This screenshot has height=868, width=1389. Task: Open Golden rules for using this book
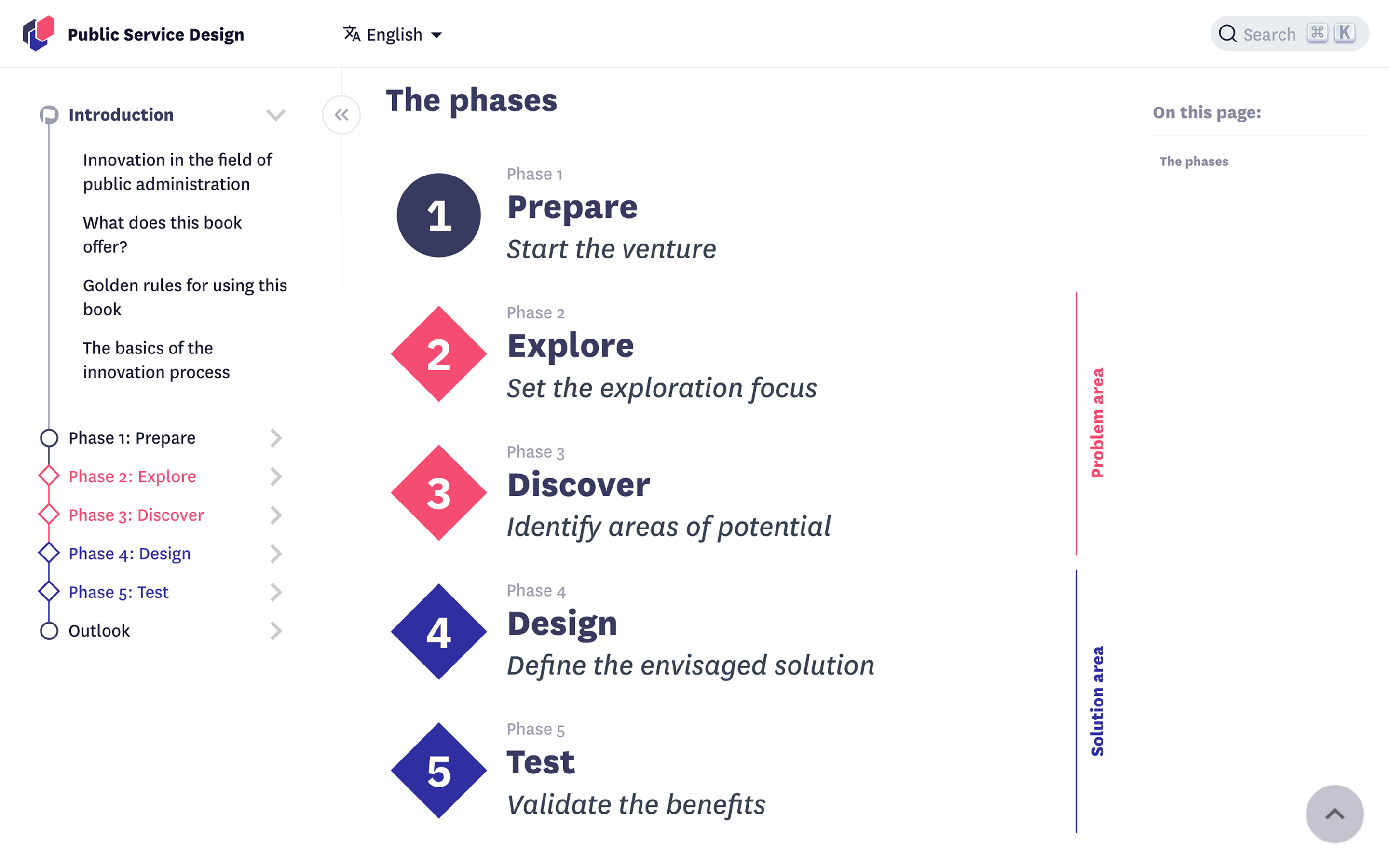coord(185,298)
